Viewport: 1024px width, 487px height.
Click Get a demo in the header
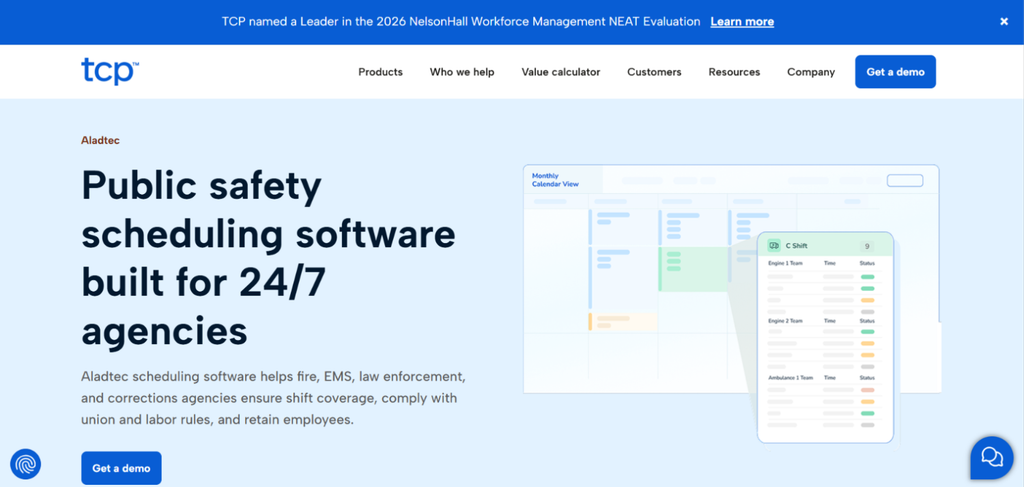tap(895, 72)
